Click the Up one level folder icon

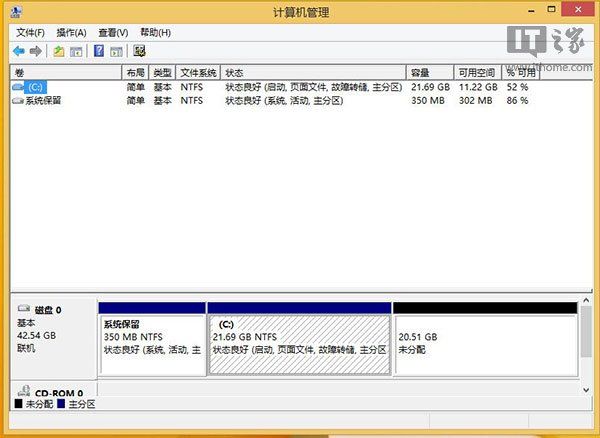[59, 51]
